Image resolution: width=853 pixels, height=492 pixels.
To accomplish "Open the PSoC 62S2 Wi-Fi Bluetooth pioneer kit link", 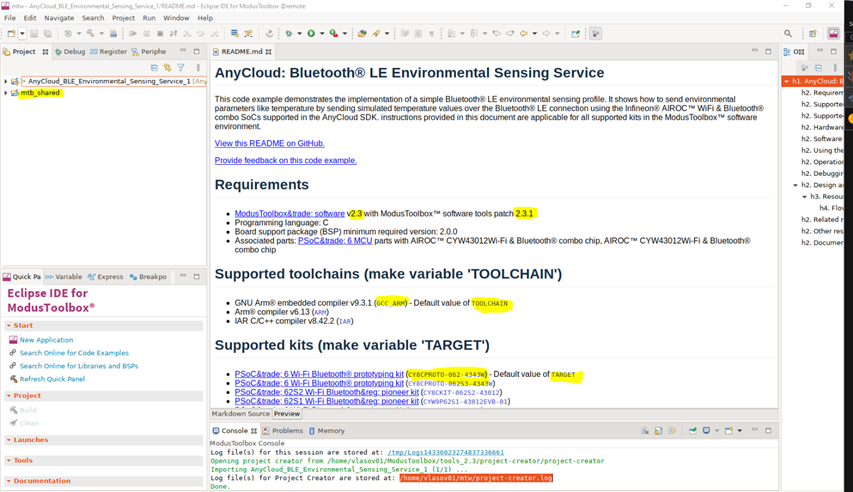I will point(326,392).
